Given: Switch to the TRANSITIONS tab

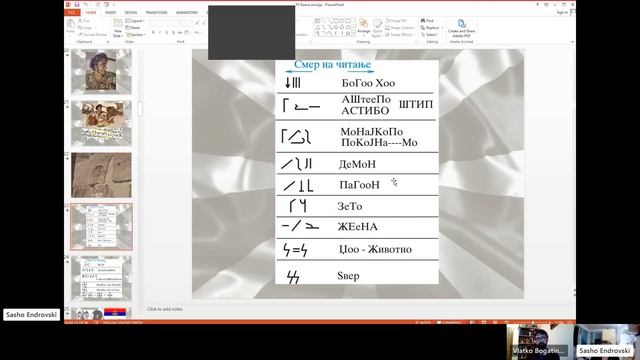Looking at the screenshot, I should 156,13.
